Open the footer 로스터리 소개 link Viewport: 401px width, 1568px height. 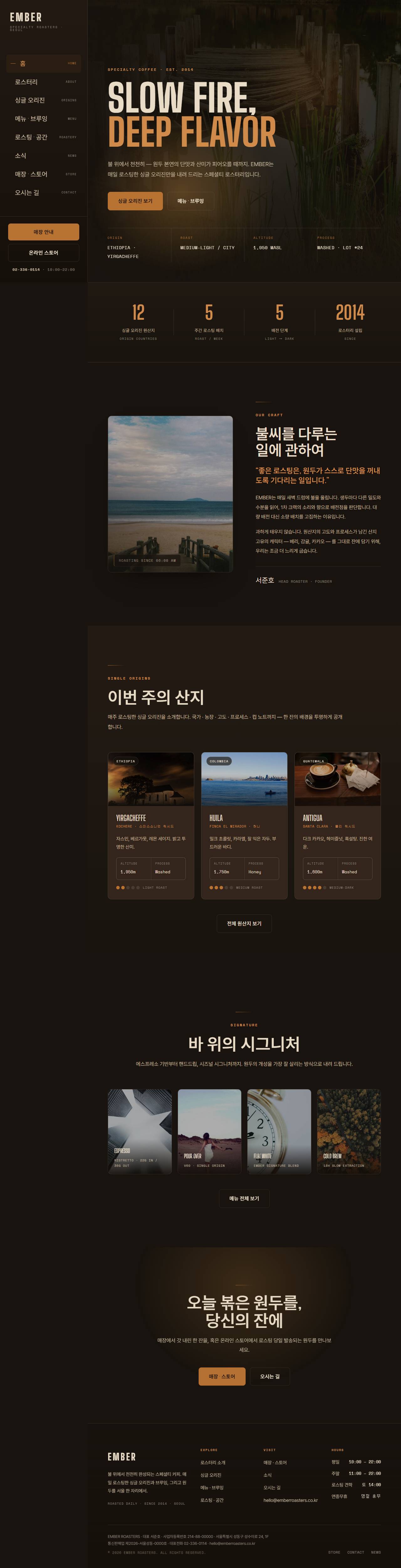point(213,1463)
